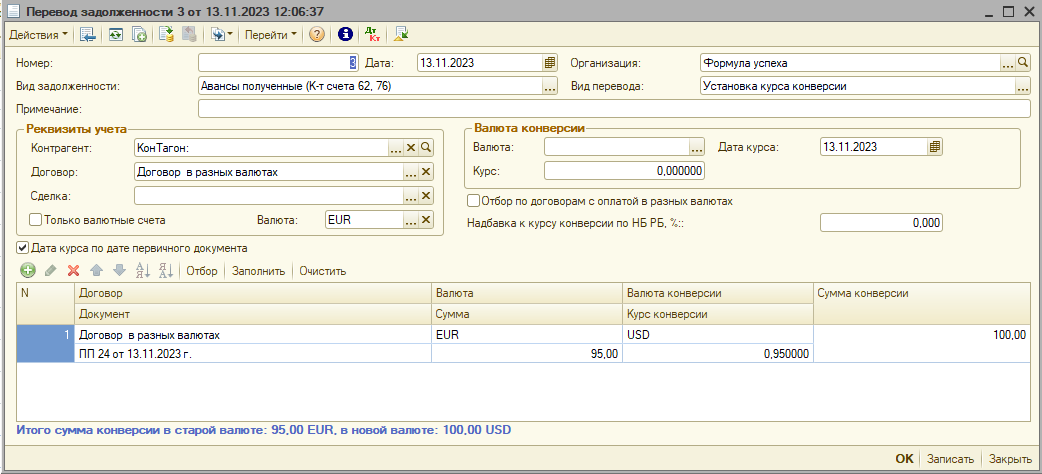The width and height of the screenshot is (1042, 474).
Task: Uncheck Дата курса по дате первичного документа
Action: [23, 248]
